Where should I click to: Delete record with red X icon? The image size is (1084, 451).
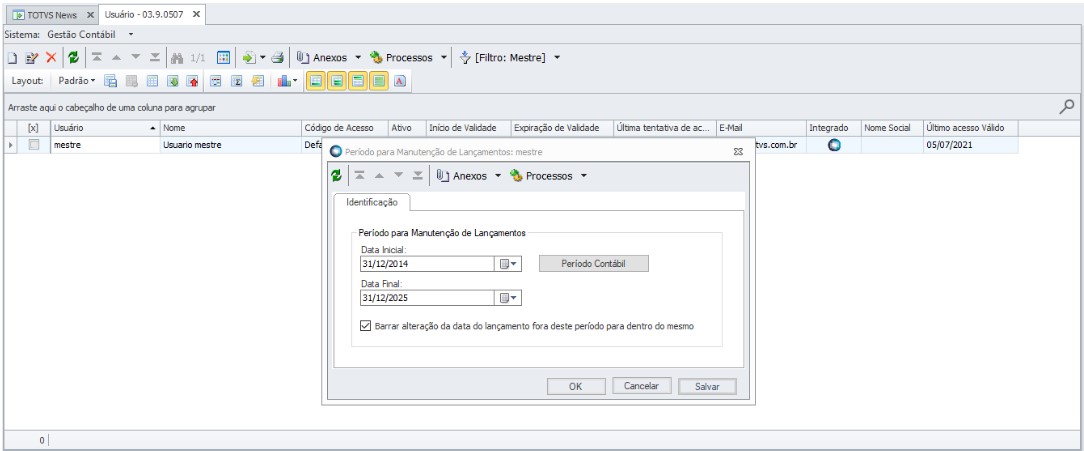[50, 58]
